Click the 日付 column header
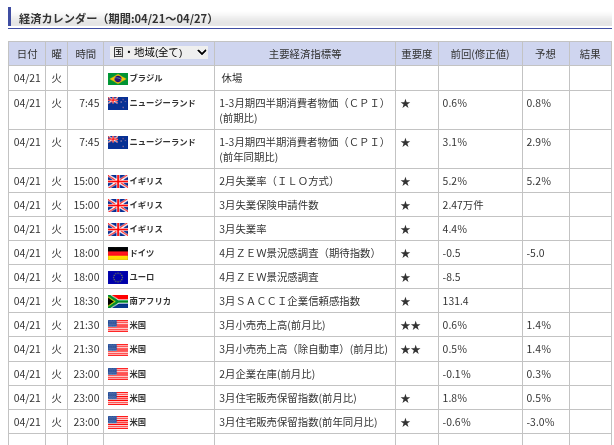Image resolution: width=614 pixels, height=445 pixels. click(27, 54)
